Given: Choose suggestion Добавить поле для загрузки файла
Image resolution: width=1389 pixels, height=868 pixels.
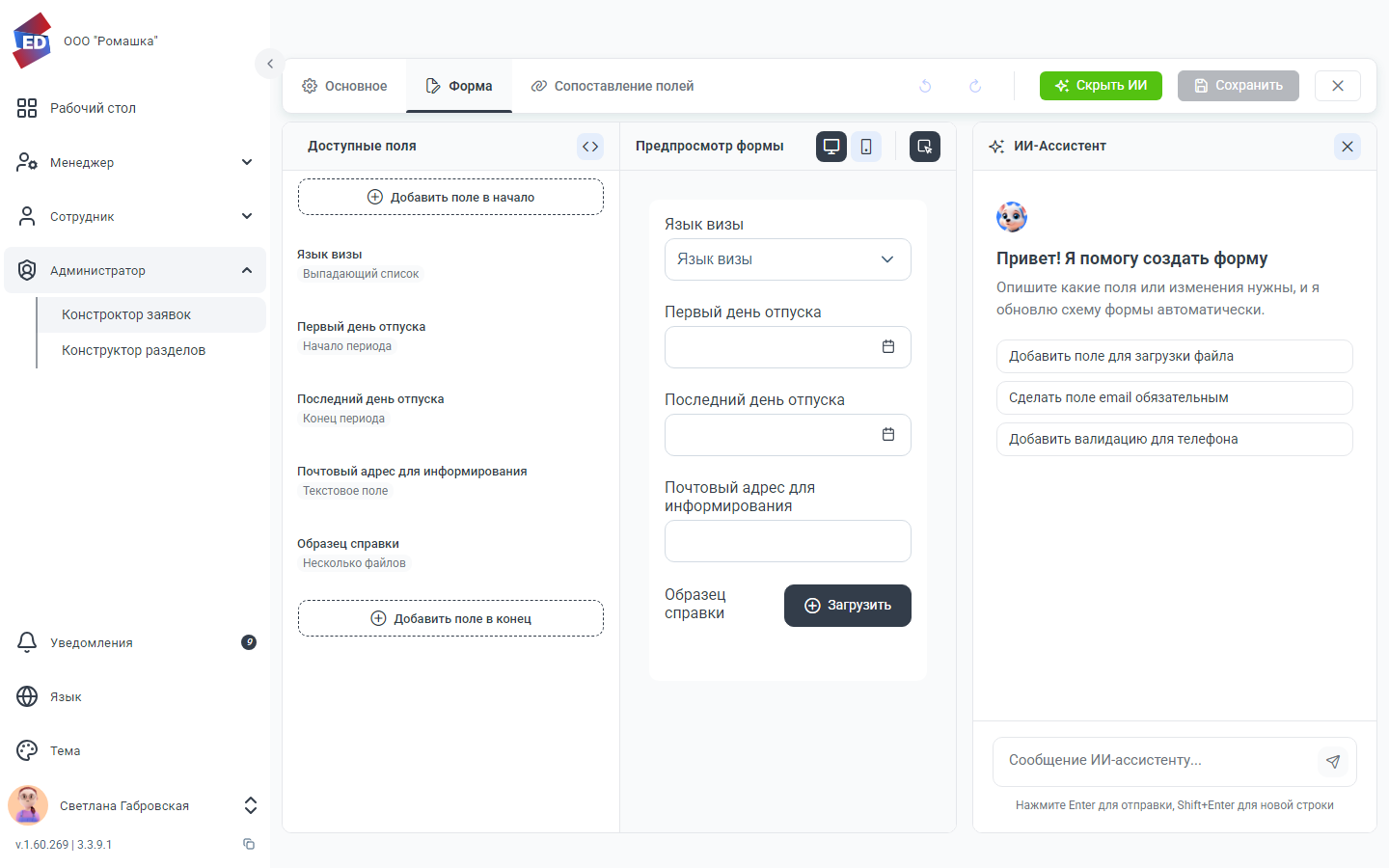Looking at the screenshot, I should pyautogui.click(x=1175, y=356).
